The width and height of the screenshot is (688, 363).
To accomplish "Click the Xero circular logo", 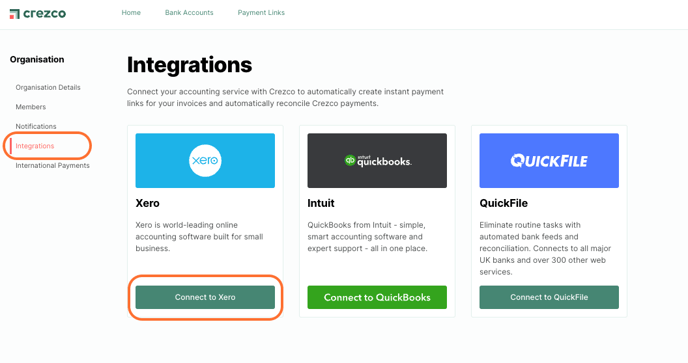I will (205, 161).
